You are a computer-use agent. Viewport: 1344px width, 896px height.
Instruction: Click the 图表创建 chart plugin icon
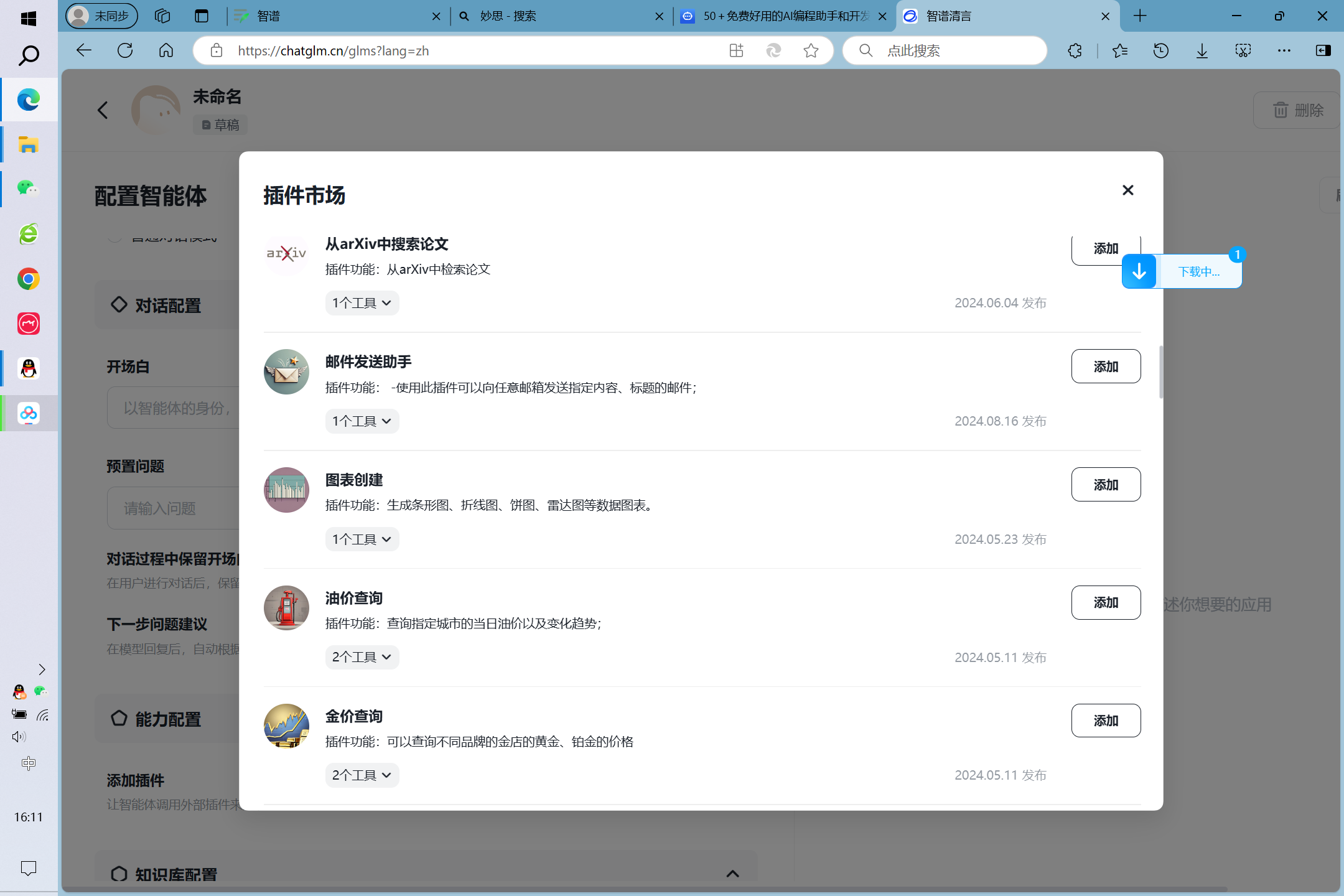[286, 490]
